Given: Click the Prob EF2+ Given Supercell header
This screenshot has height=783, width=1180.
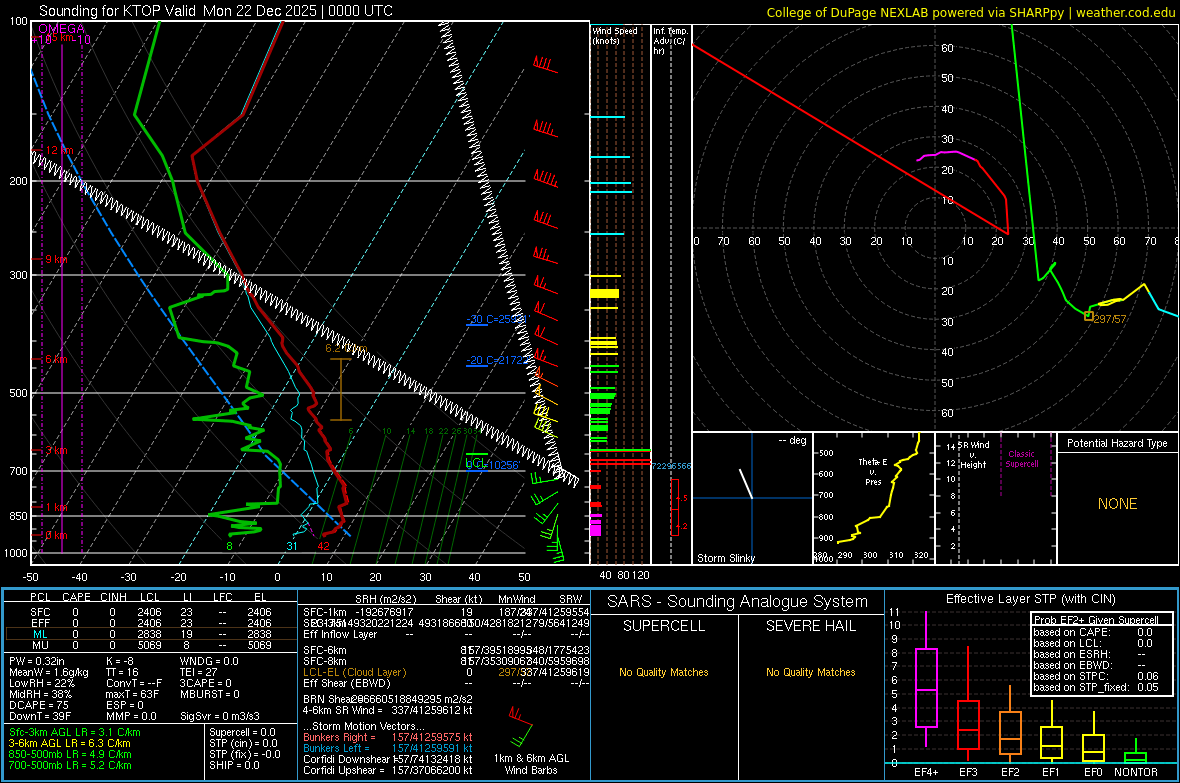Looking at the screenshot, I should point(1096,620).
